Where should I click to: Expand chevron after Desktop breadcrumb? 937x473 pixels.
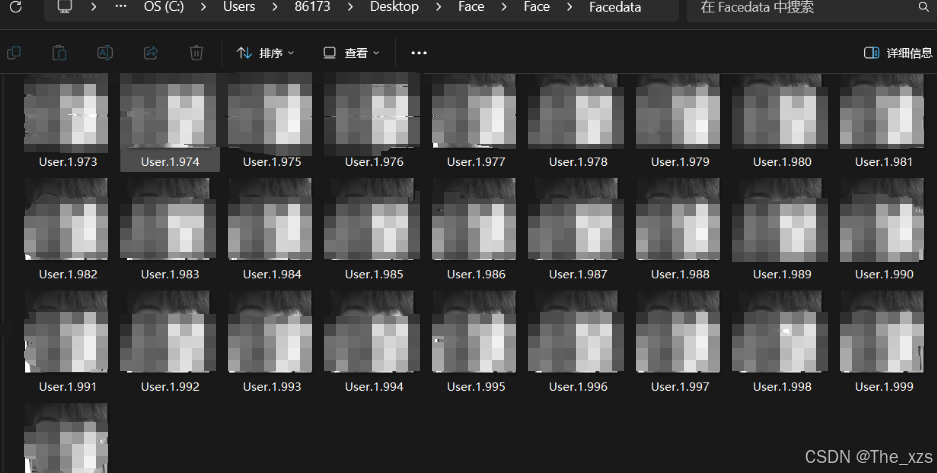pos(439,7)
